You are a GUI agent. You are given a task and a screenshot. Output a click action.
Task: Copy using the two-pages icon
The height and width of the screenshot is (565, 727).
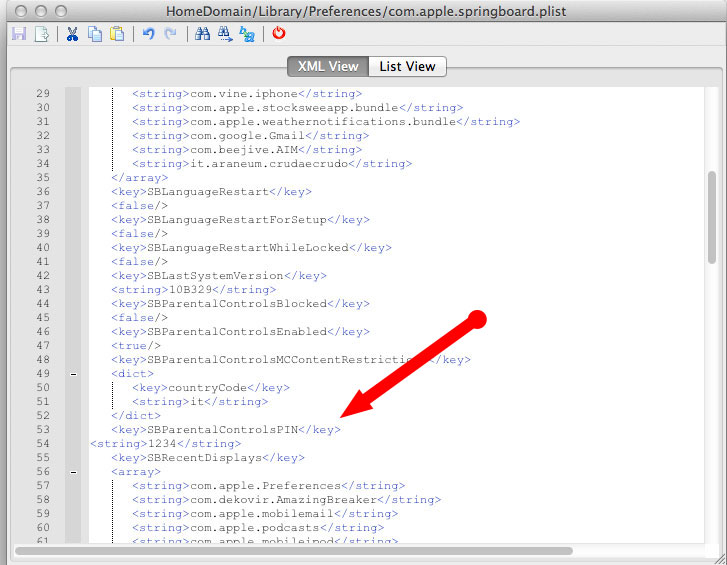pos(95,34)
